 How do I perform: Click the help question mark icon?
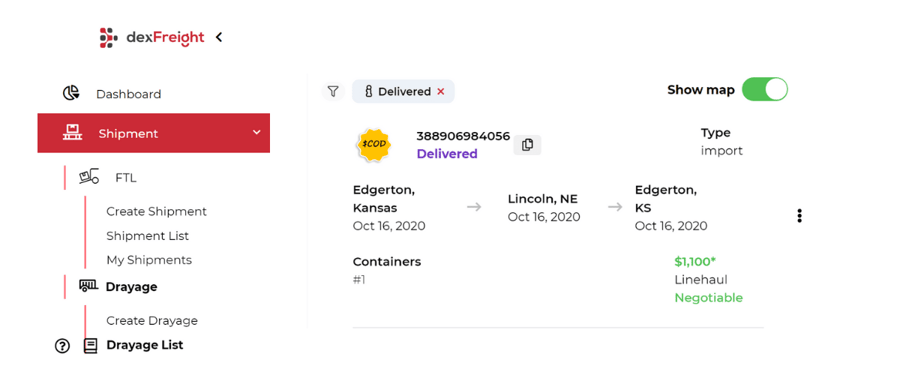[x=62, y=346]
